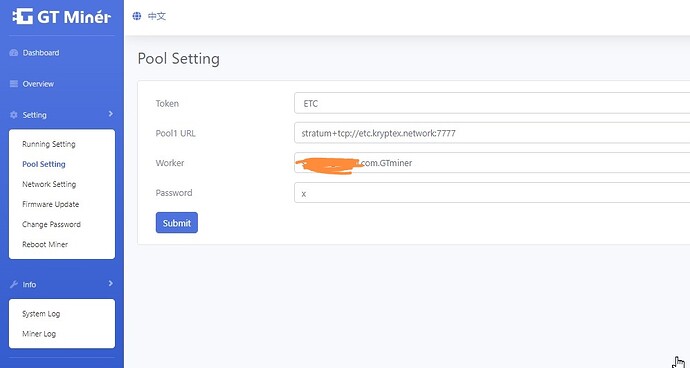This screenshot has width=690, height=368.
Task: Collapse the Setting menu chevron
Action: point(110,114)
